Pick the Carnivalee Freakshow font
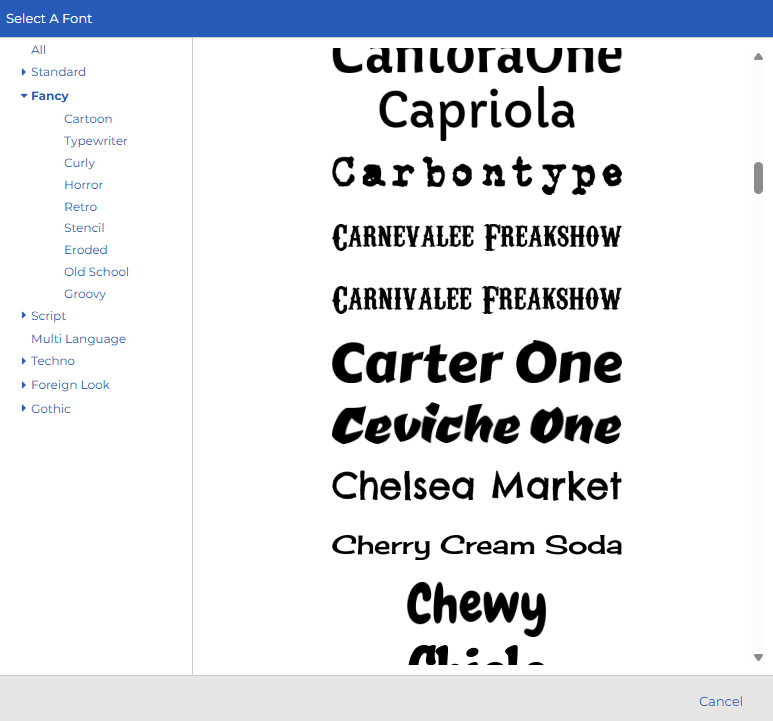The image size is (773, 721). [x=476, y=299]
